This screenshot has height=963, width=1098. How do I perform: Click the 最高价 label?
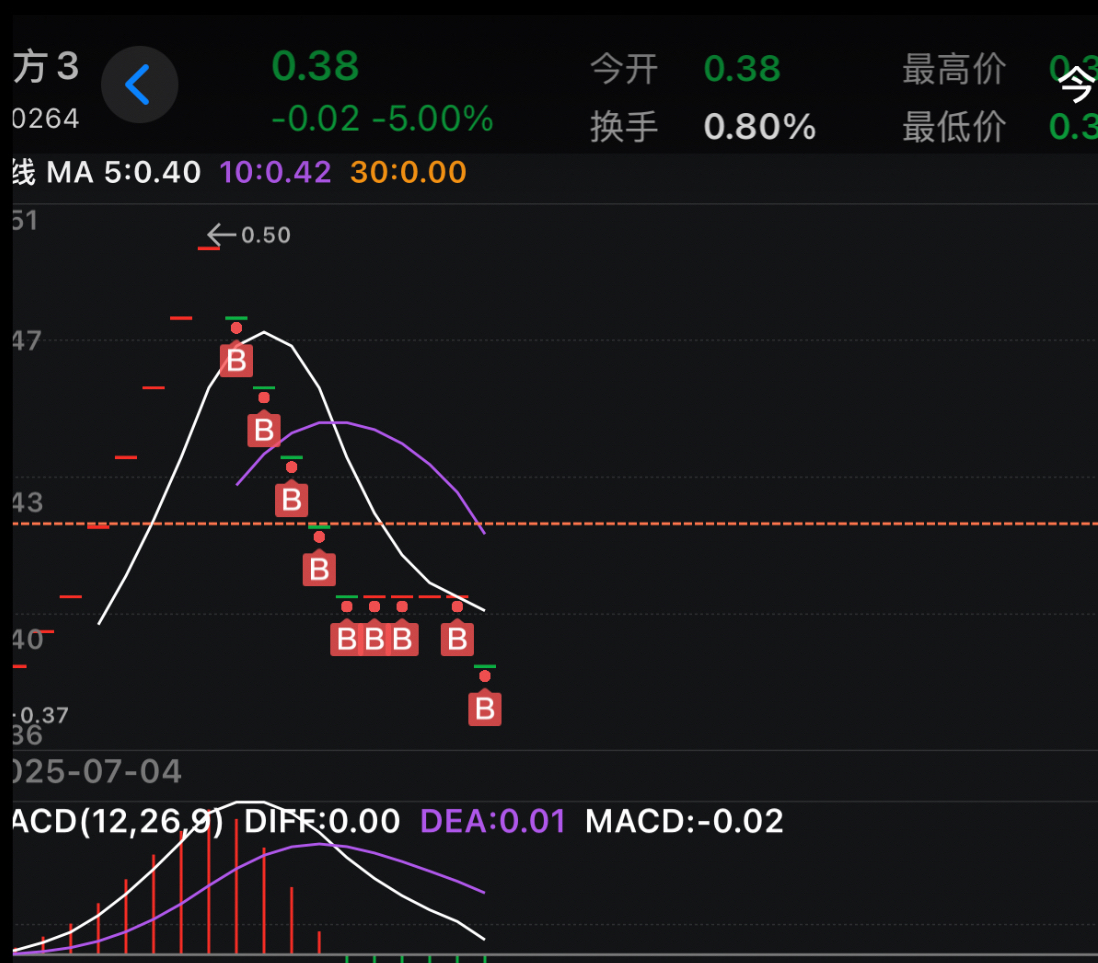pyautogui.click(x=954, y=69)
